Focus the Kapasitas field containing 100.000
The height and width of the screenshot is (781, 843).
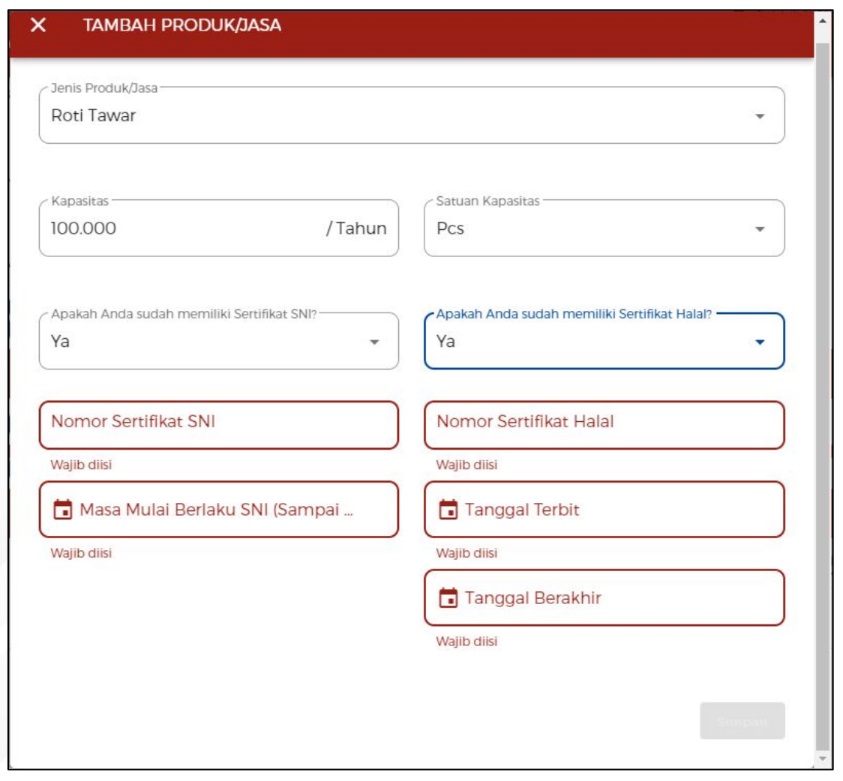tap(180, 229)
